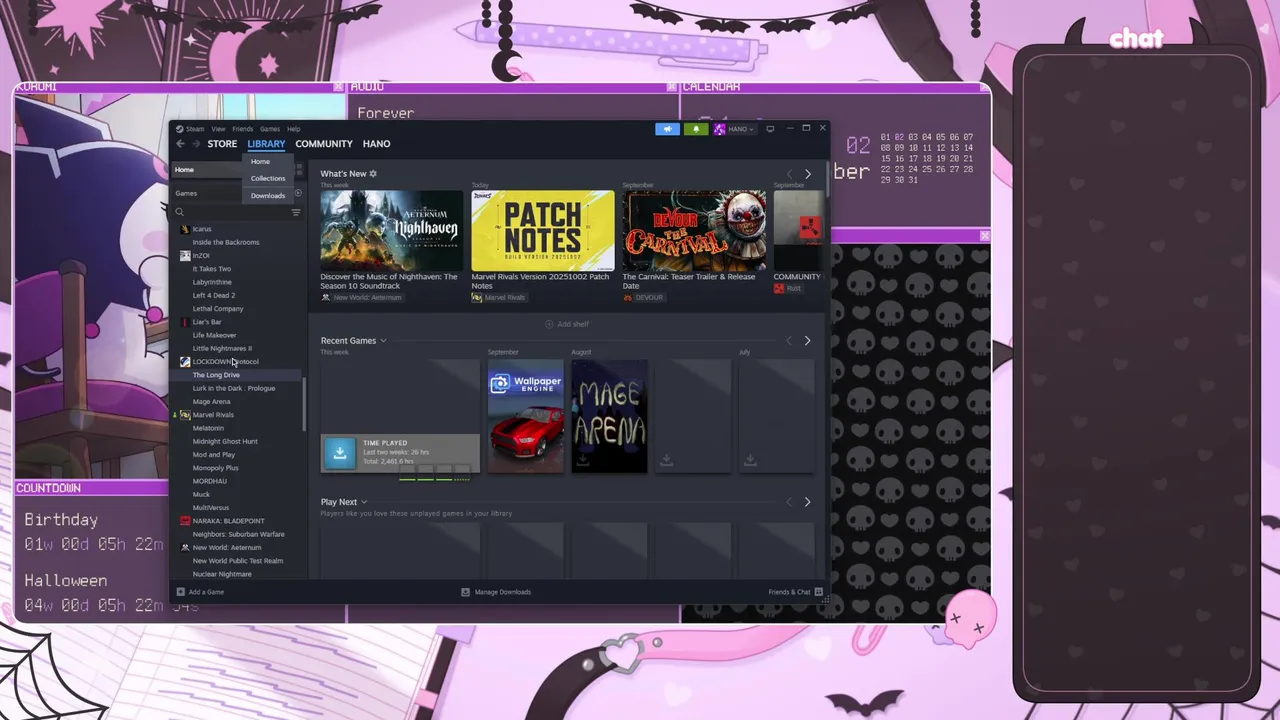Image resolution: width=1280 pixels, height=720 pixels.
Task: Click the Manage Downloads icon
Action: [x=465, y=592]
